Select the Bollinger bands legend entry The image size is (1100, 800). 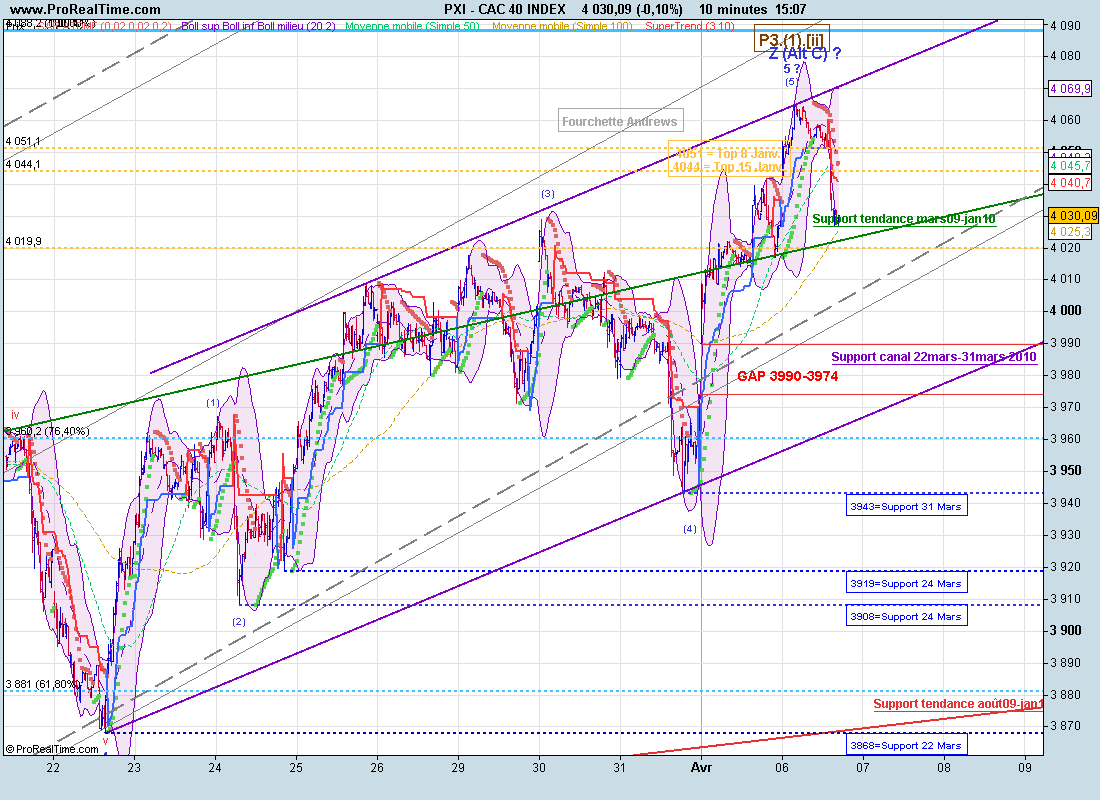(x=258, y=26)
